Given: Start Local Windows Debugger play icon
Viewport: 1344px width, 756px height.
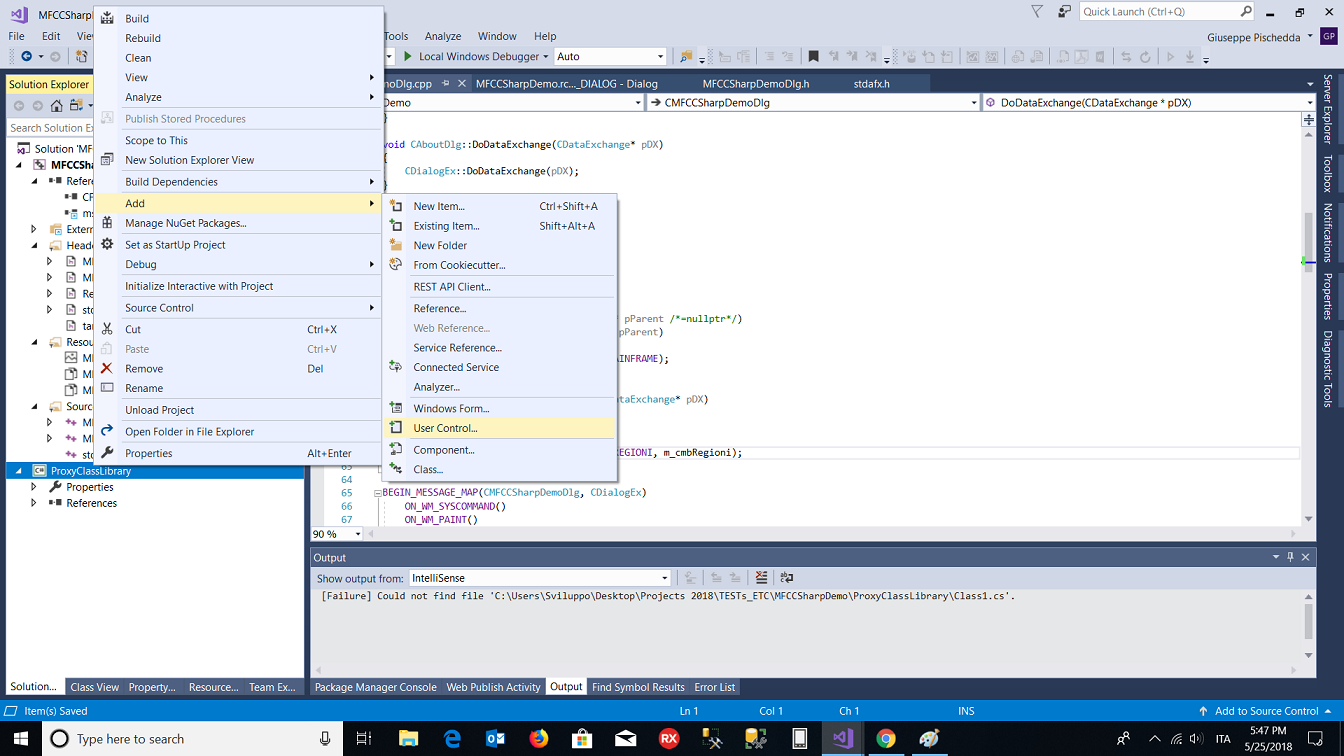Looking at the screenshot, I should 408,57.
